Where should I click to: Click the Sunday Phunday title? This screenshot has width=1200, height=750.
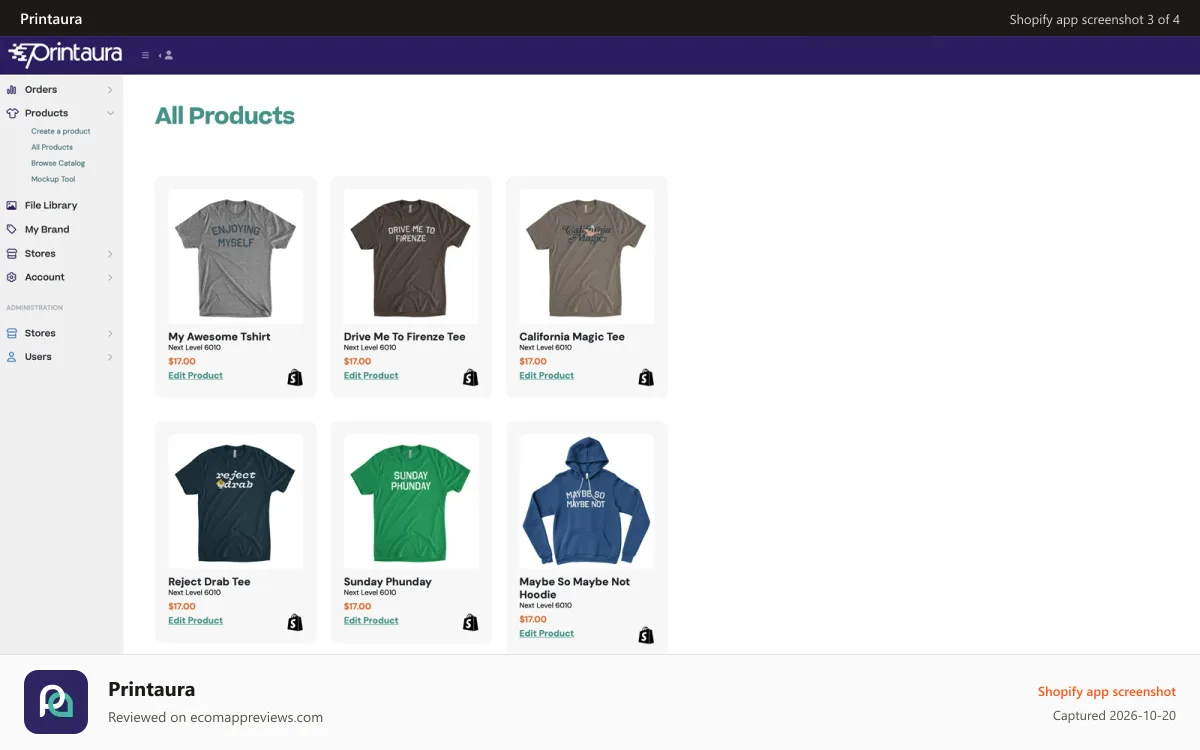388,582
